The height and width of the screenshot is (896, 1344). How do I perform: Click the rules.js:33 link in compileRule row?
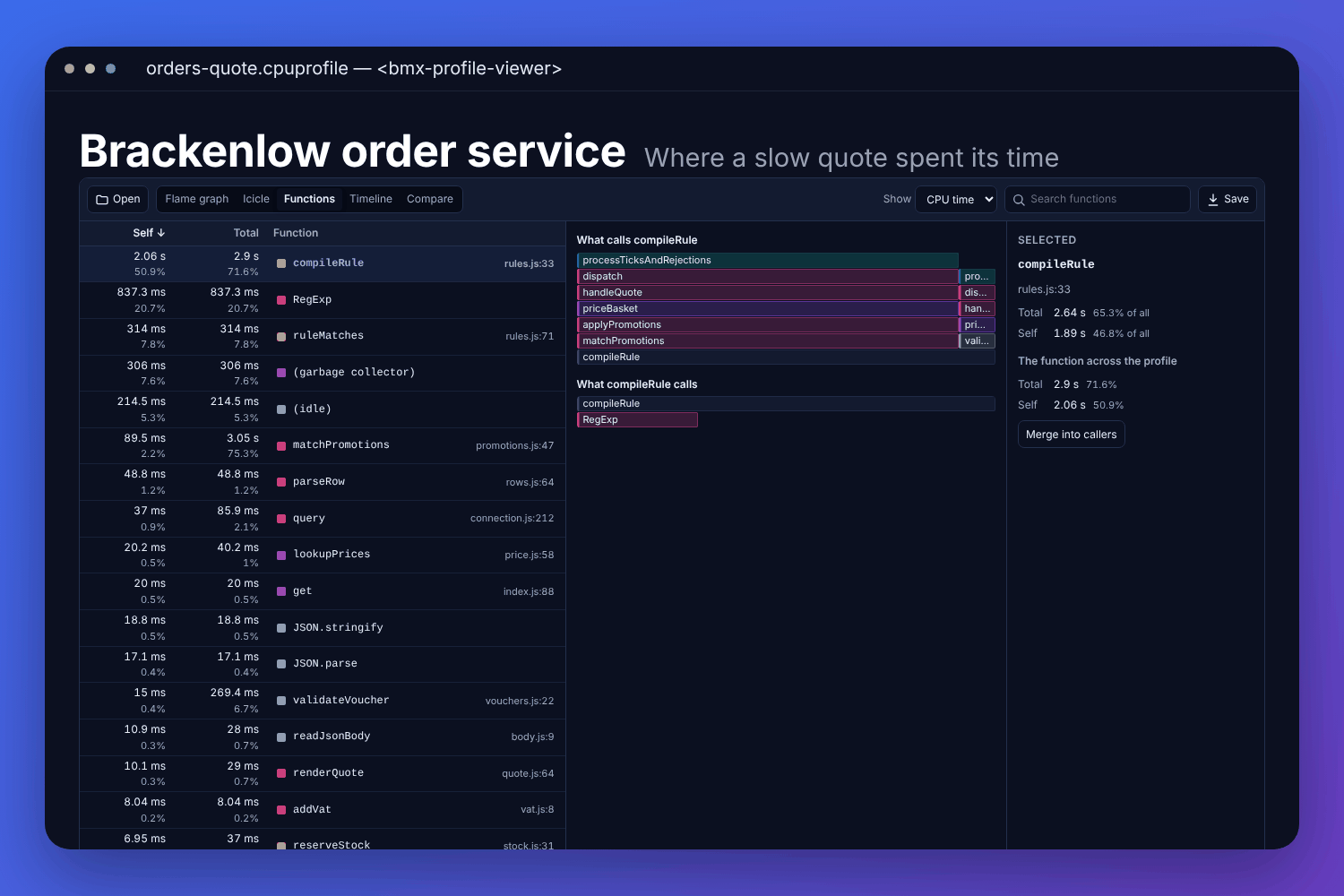[x=529, y=263]
